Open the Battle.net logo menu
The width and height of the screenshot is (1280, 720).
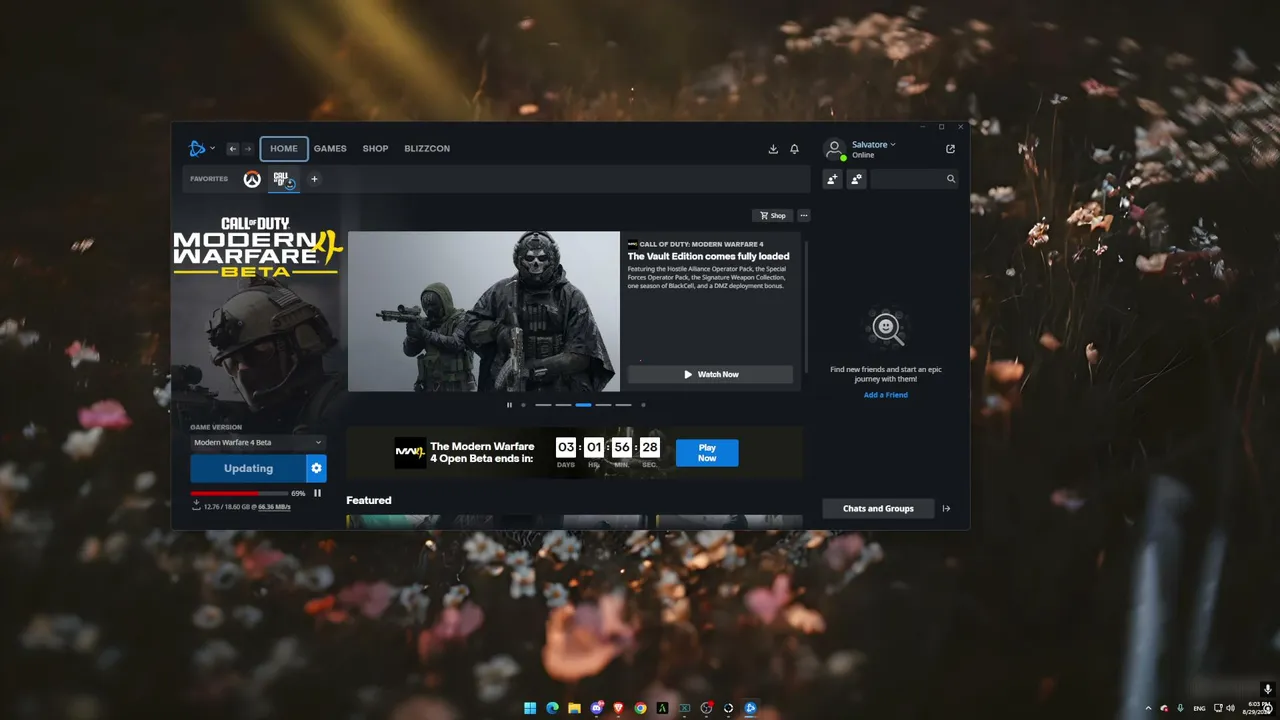click(201, 149)
